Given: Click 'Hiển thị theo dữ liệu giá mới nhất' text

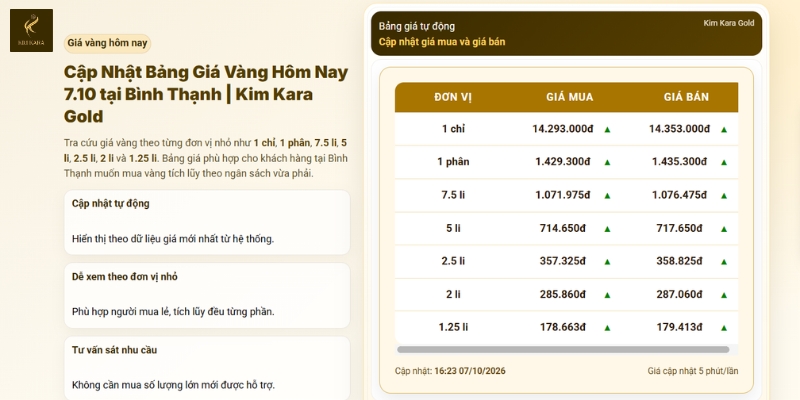Looking at the screenshot, I should [x=173, y=239].
